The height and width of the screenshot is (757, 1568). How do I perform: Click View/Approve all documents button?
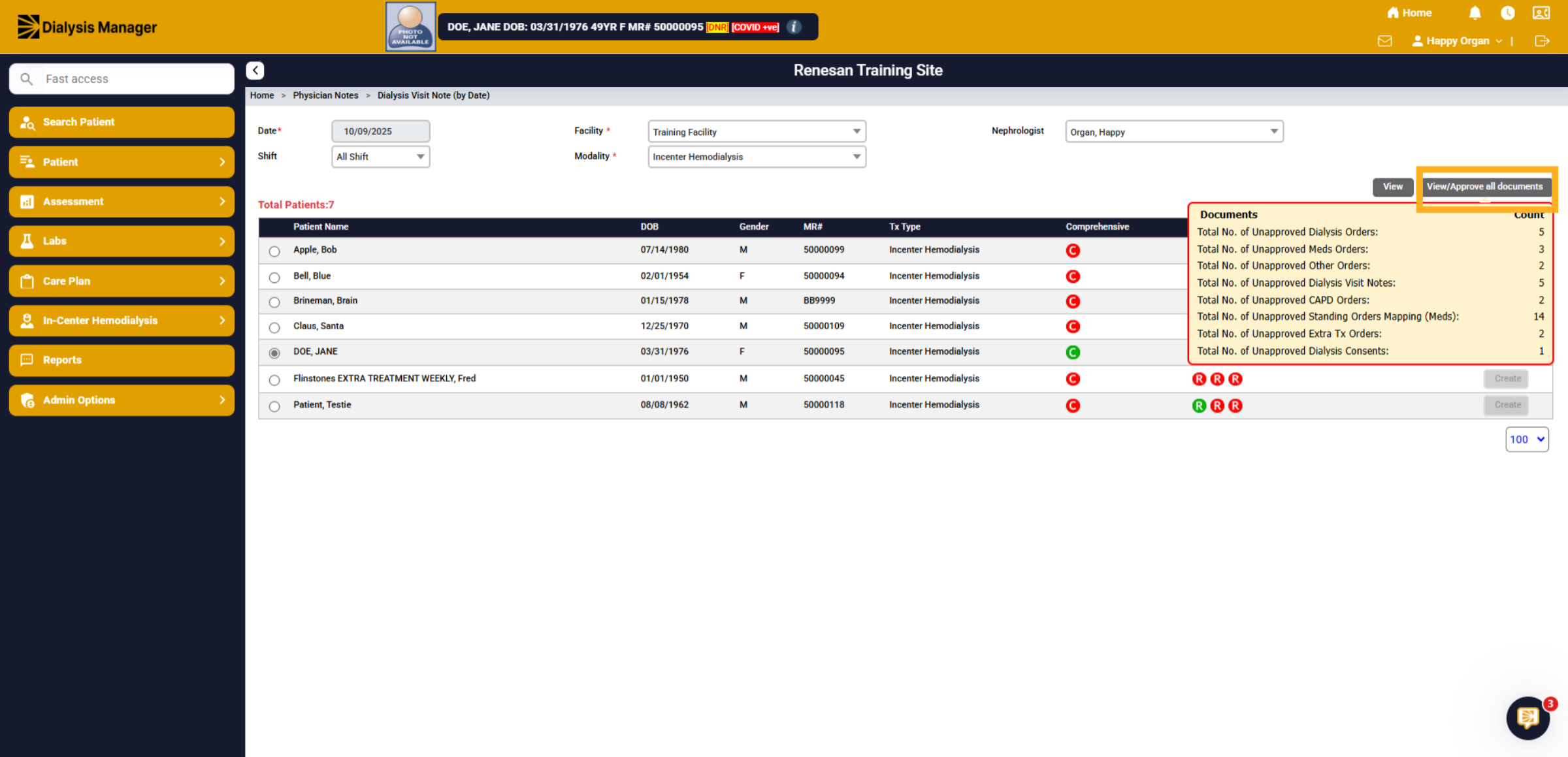coord(1484,187)
